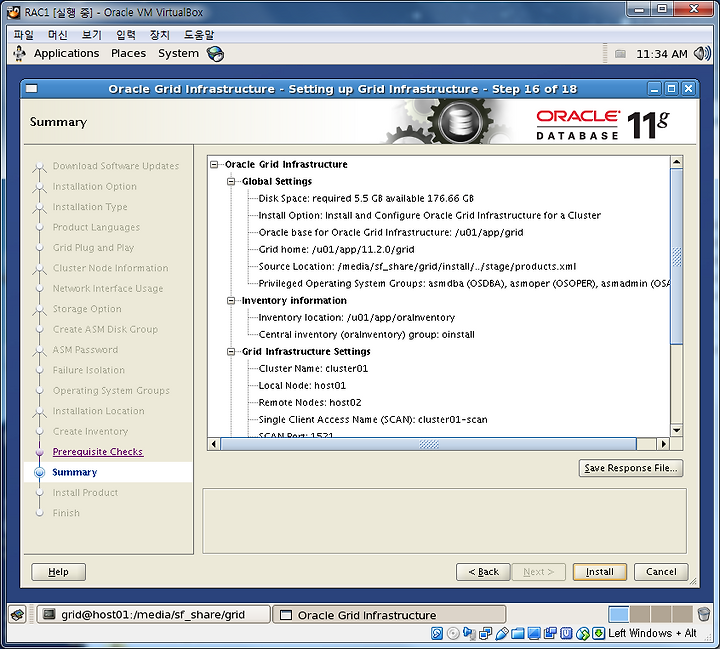
Task: Click horizontal scroll left arrow
Action: (214, 444)
